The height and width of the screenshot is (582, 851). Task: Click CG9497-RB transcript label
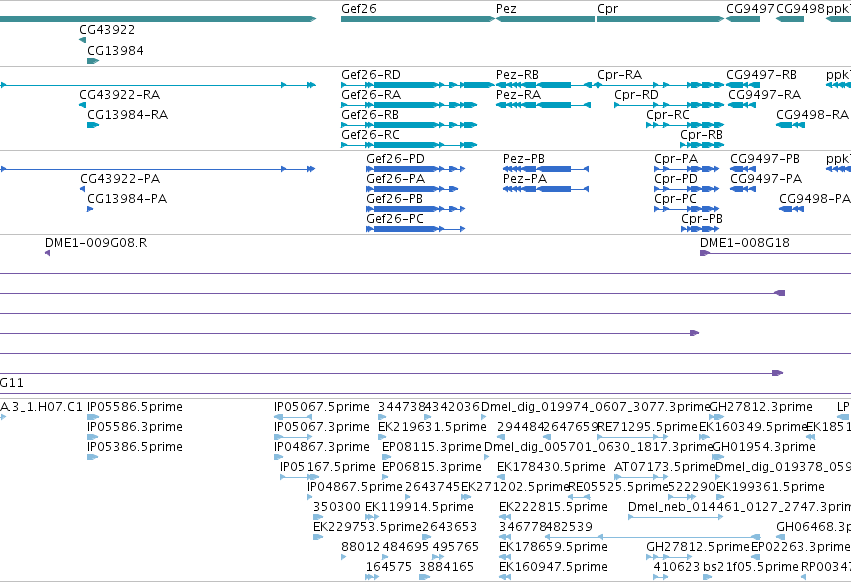[761, 75]
